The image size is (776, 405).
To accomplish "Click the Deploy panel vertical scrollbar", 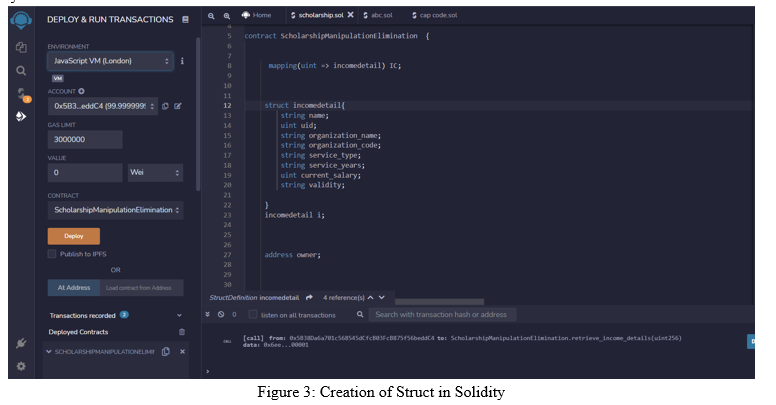I will 198,114.
